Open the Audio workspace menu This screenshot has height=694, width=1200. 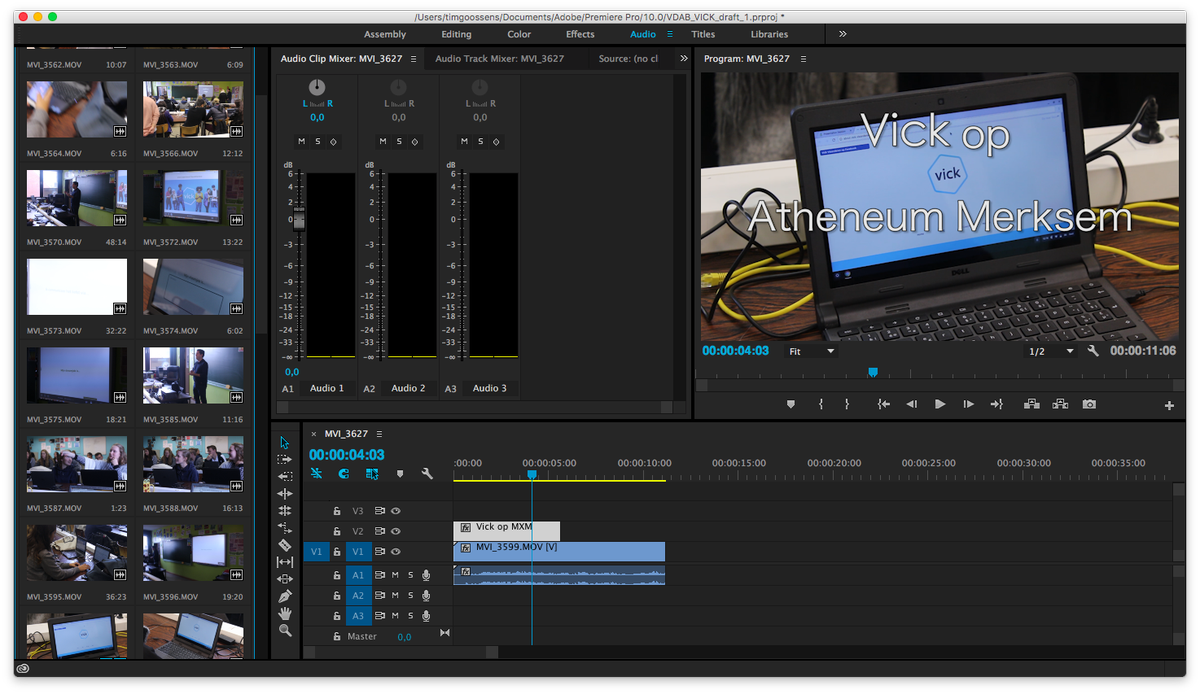click(x=670, y=34)
